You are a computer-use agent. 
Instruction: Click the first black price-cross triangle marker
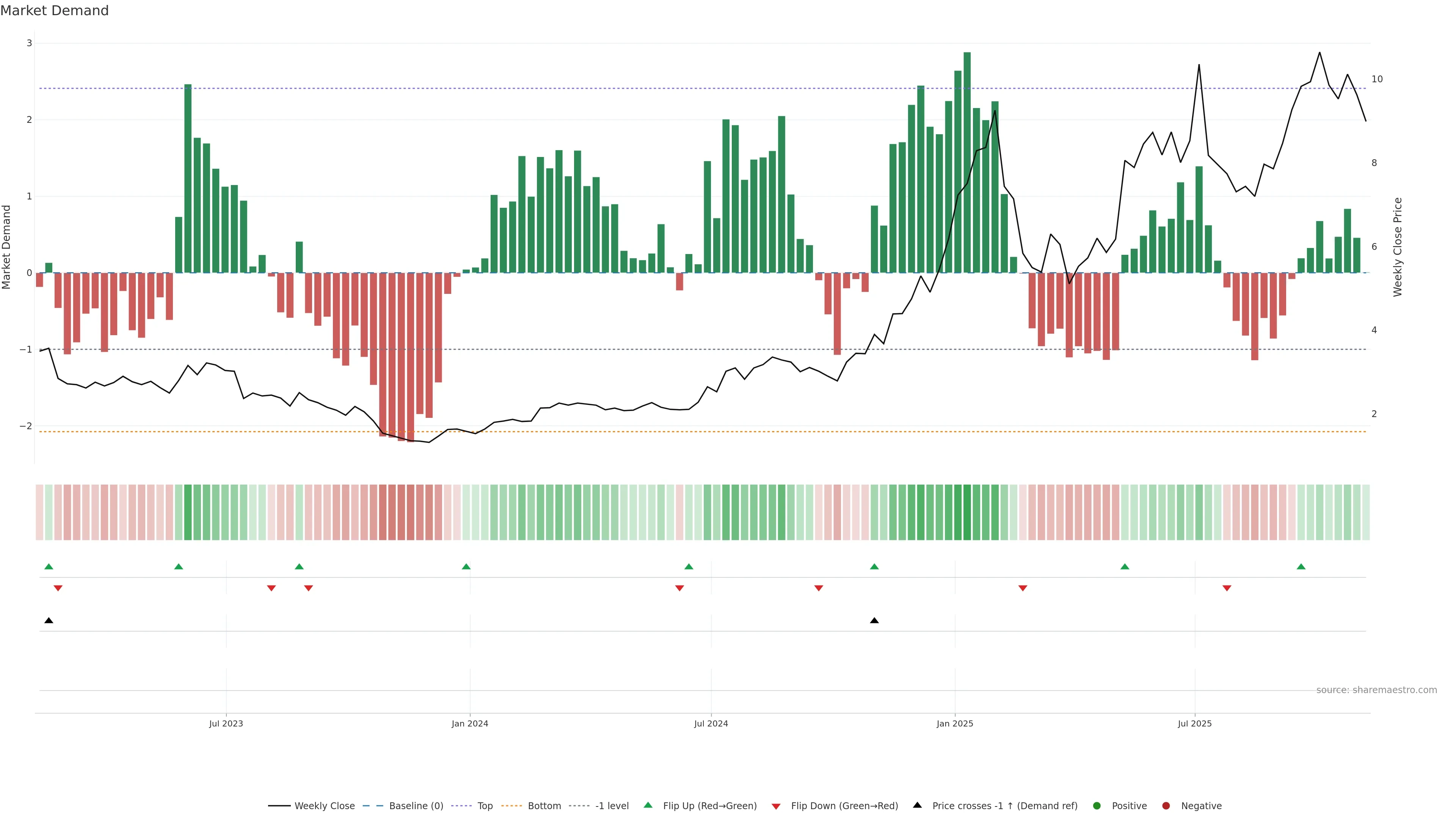tap(49, 621)
